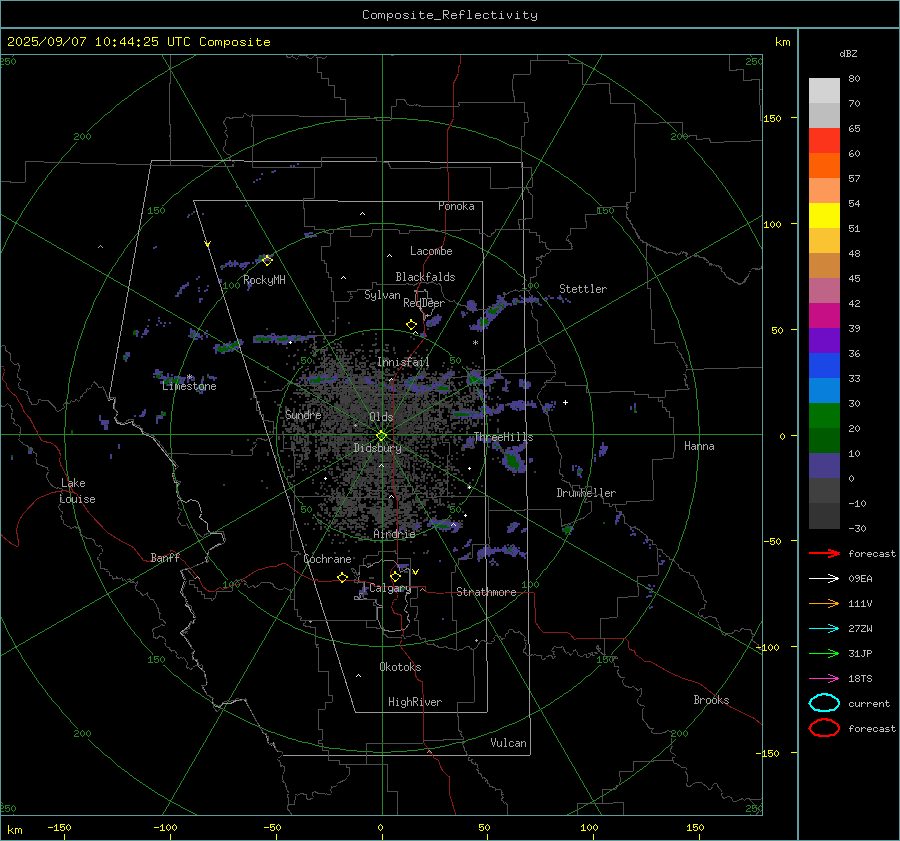Viewport: 900px width, 841px height.
Task: Click the Strathmore city label
Action: (x=486, y=592)
